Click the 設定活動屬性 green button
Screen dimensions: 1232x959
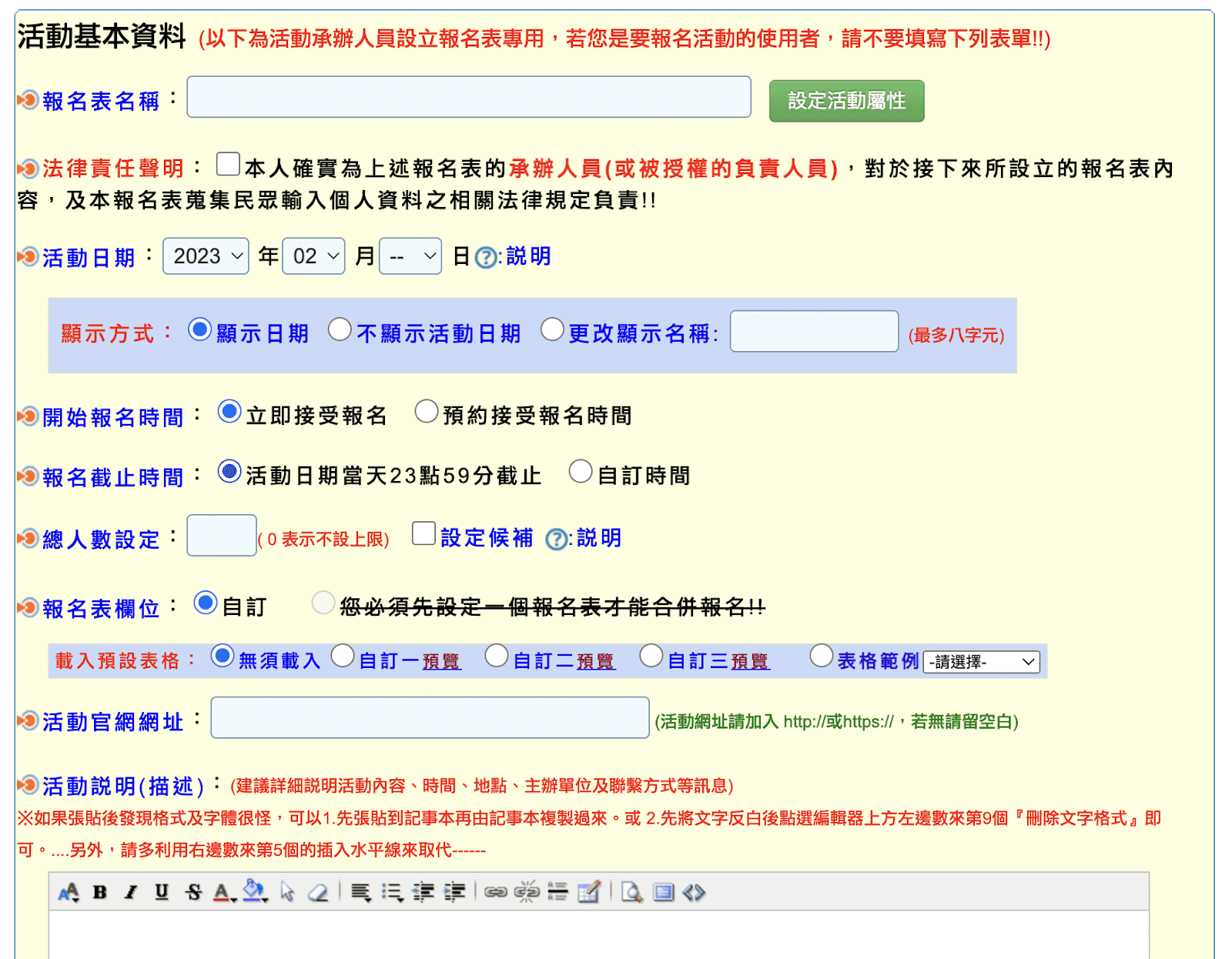(x=846, y=101)
